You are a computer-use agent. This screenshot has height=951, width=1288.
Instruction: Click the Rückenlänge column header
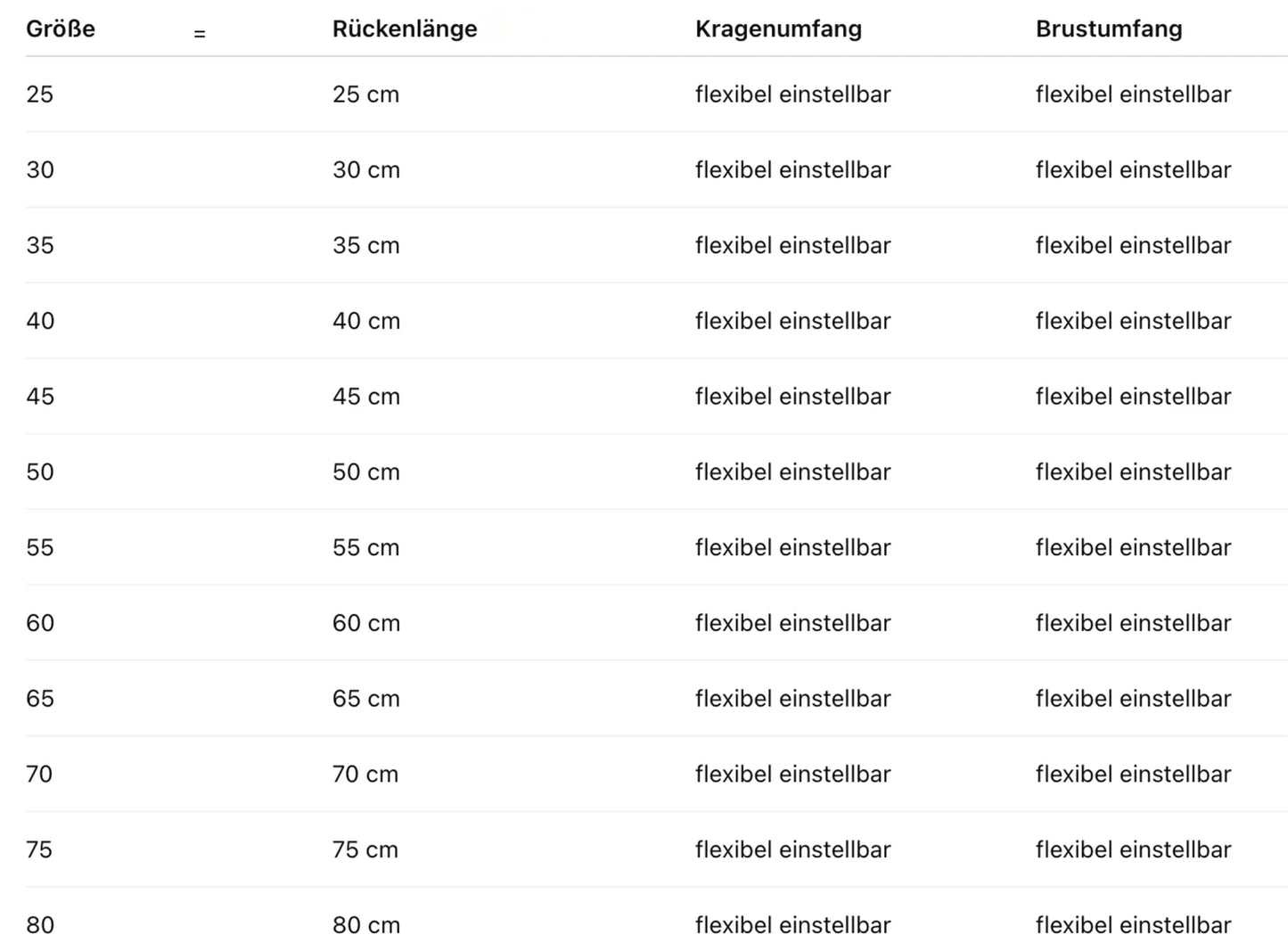click(405, 29)
